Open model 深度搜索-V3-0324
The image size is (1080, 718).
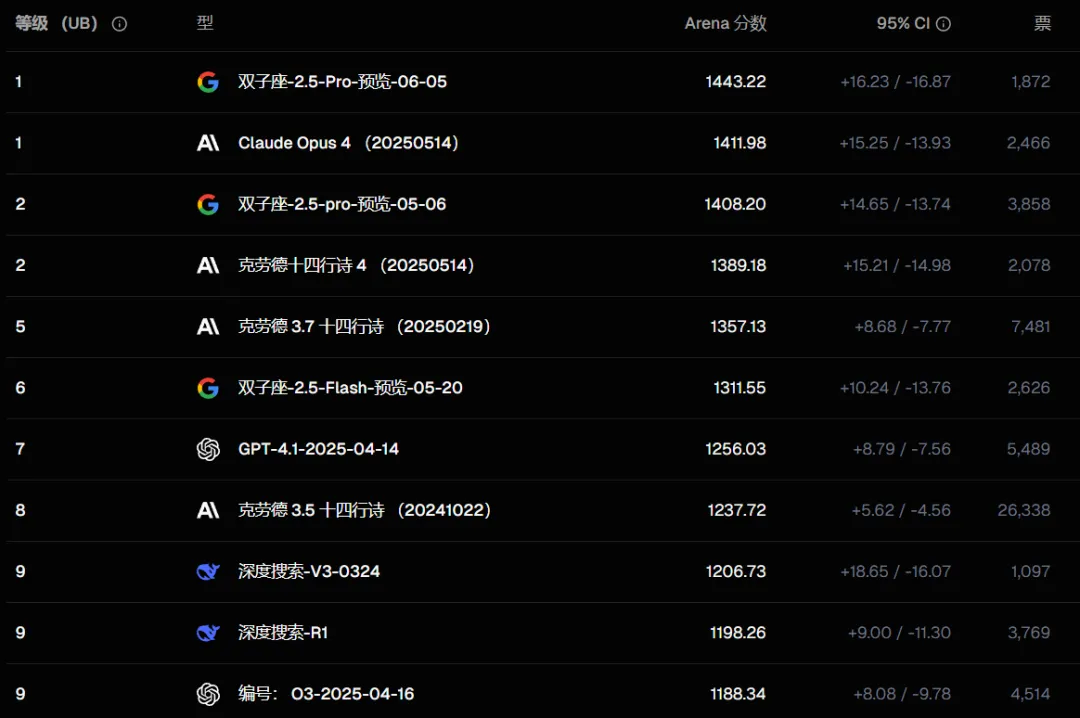coord(309,571)
